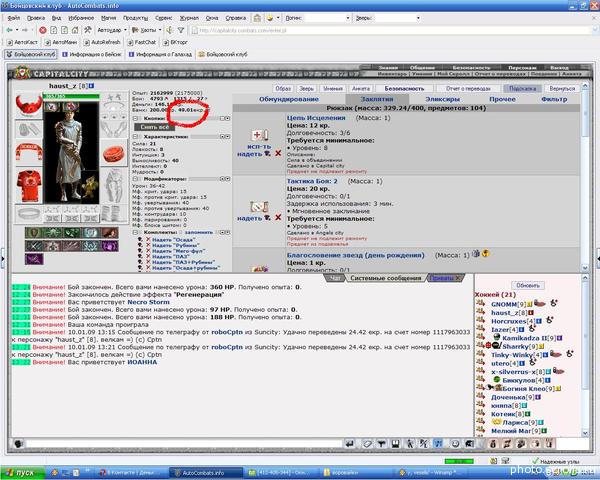Image resolution: width=600 pixels, height=480 pixels.
Task: Switch to the Эликсиры inventory tab
Action: (x=443, y=99)
